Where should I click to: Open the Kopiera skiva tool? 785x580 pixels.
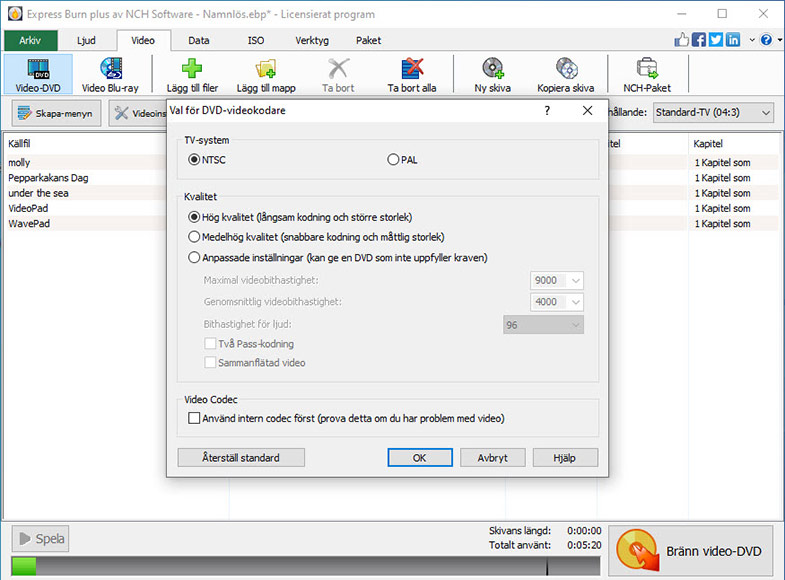tap(566, 75)
